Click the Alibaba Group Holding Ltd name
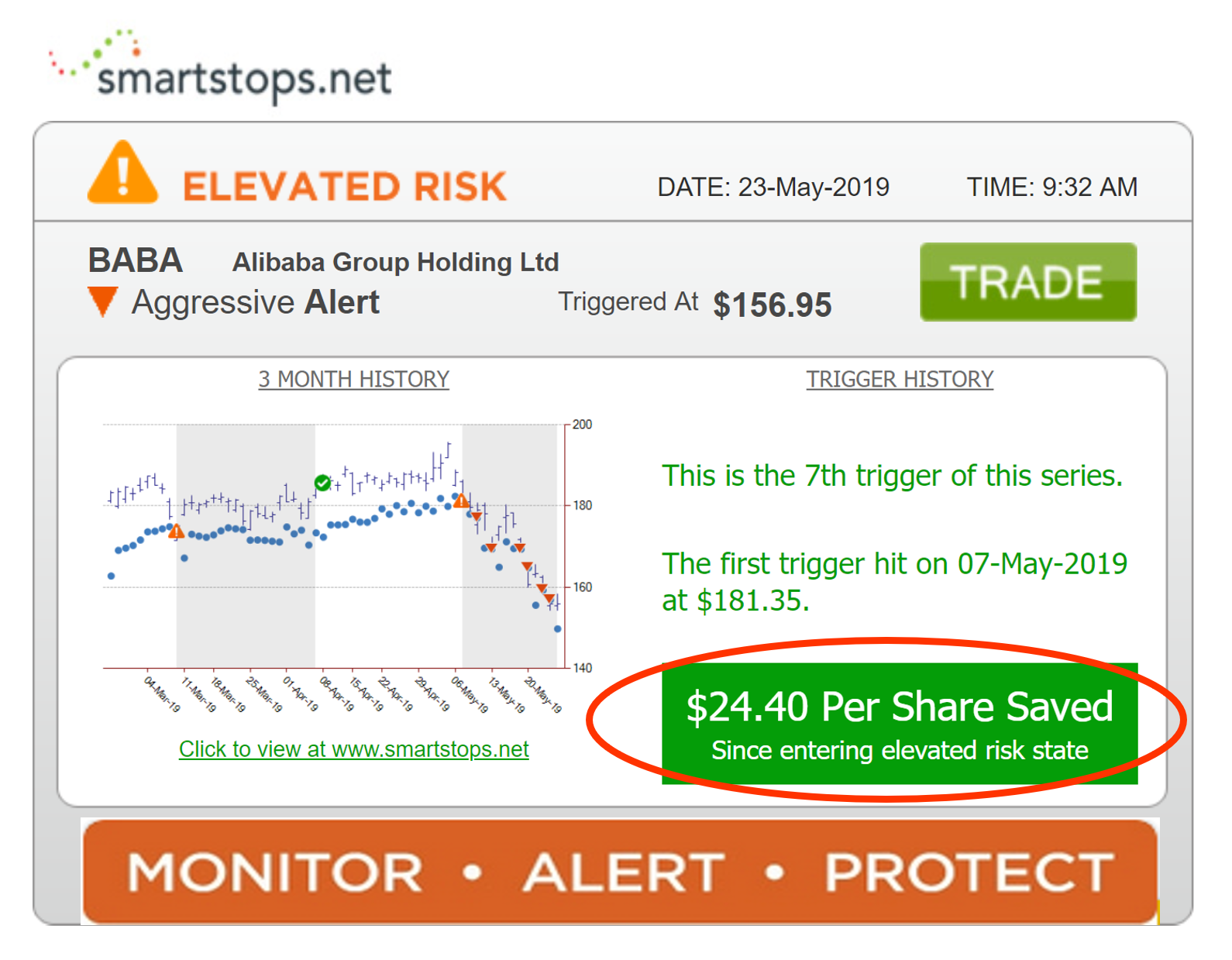Viewport: 1232px width, 960px height. pos(395,262)
